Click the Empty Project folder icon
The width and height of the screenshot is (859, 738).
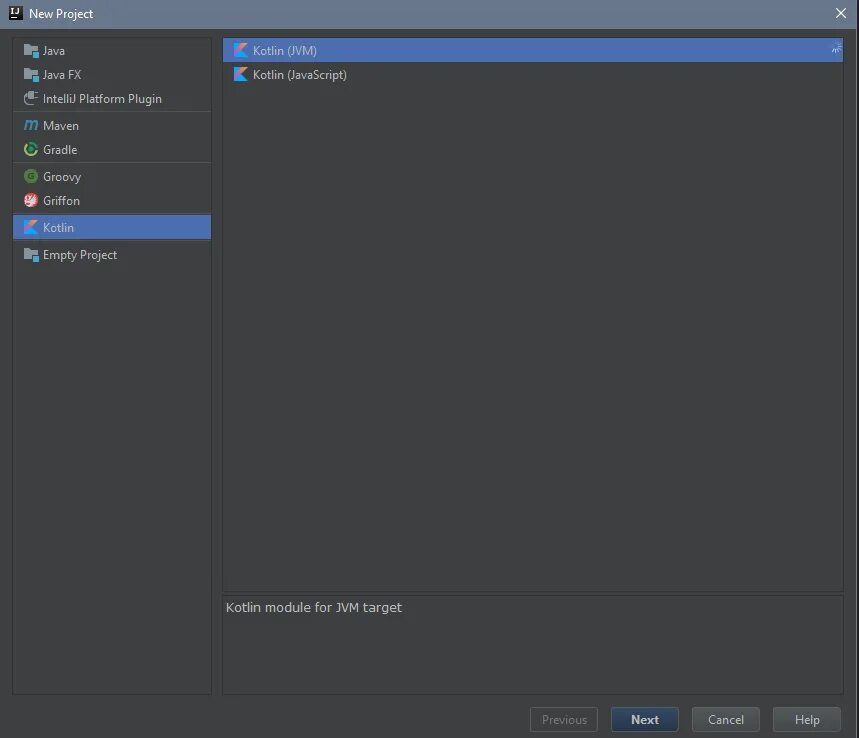coord(31,255)
